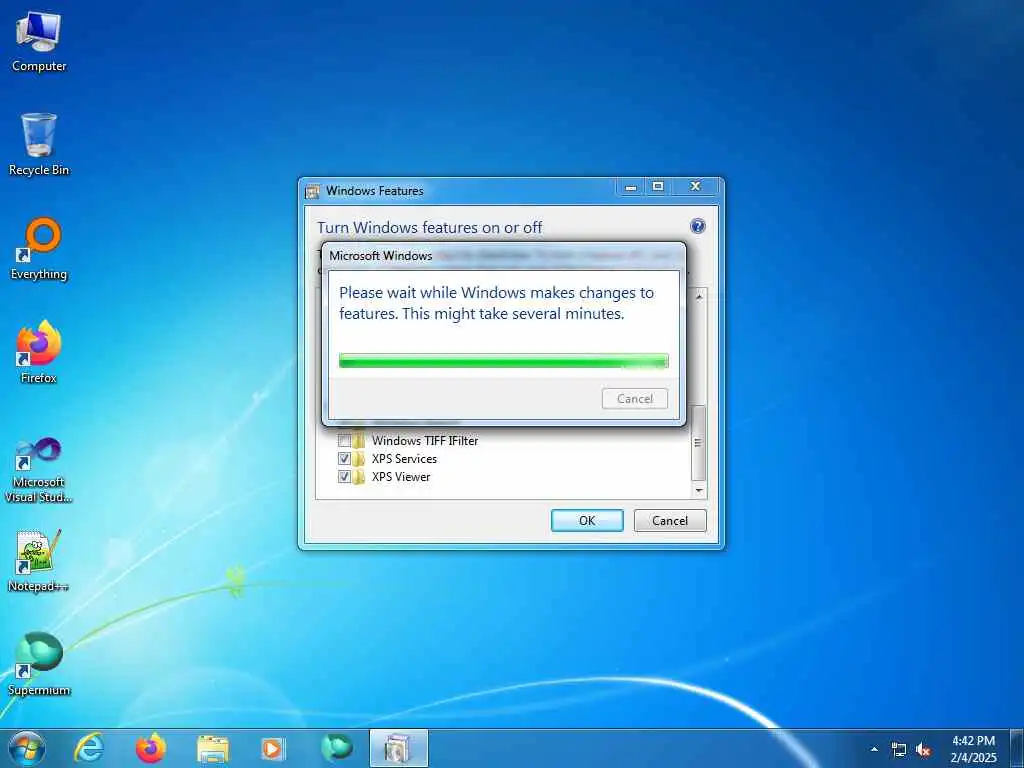Open the Computer desktop icon

tap(39, 41)
